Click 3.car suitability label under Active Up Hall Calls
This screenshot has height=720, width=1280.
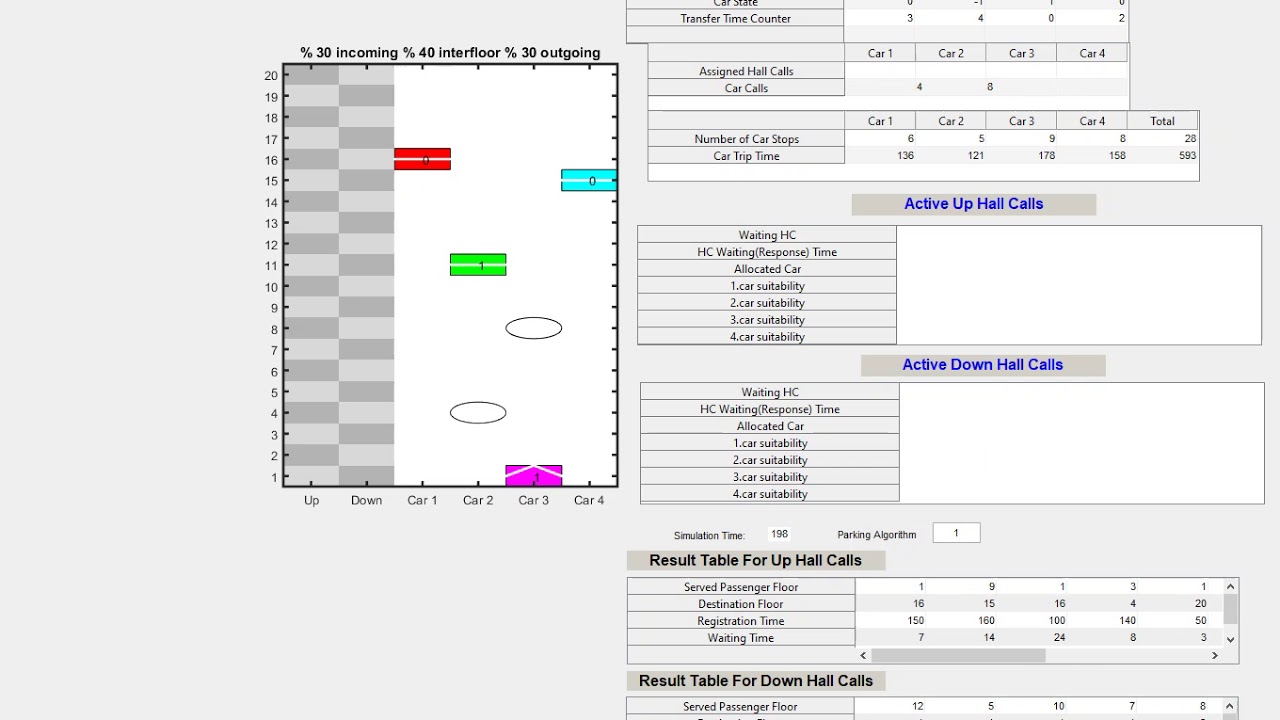tap(767, 320)
